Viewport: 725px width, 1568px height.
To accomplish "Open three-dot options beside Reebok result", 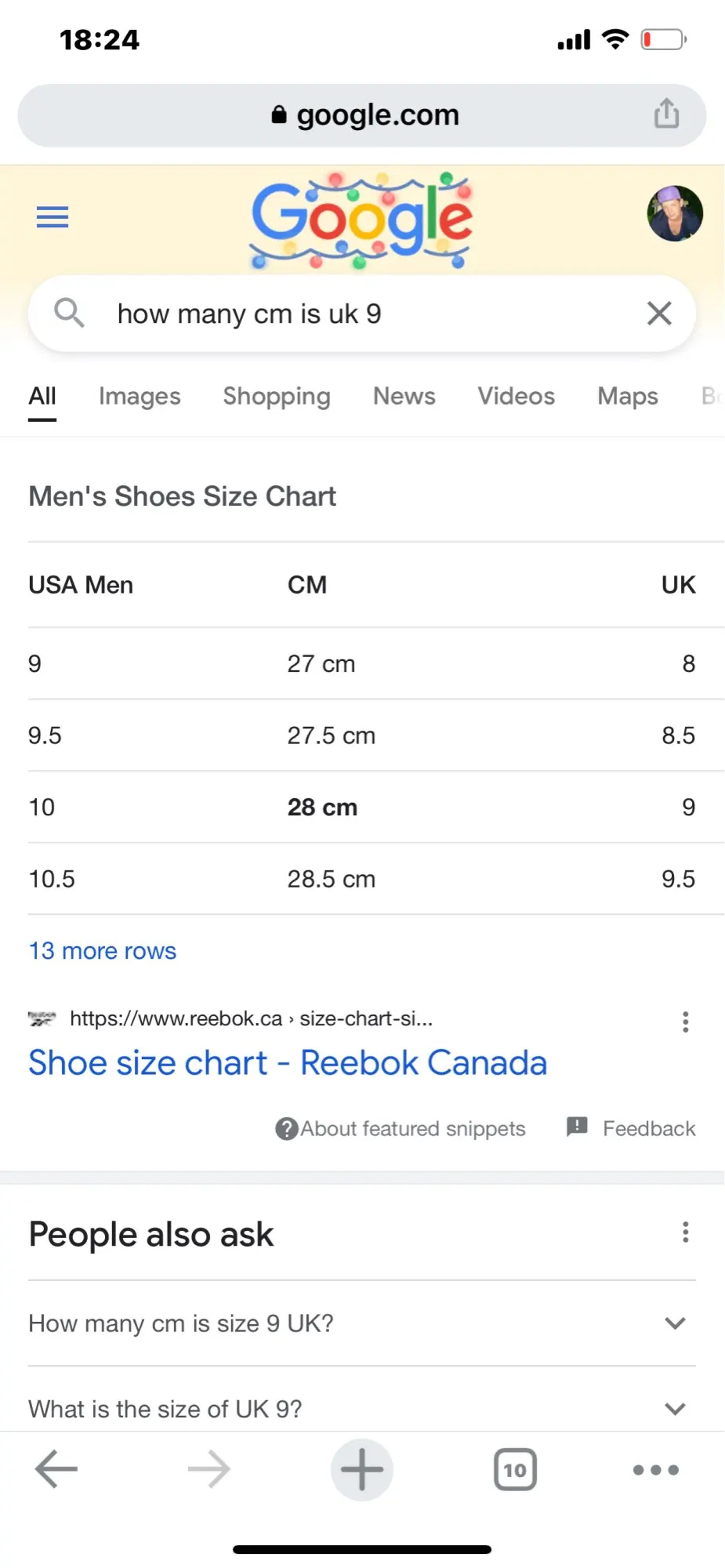I will pos(685,1022).
